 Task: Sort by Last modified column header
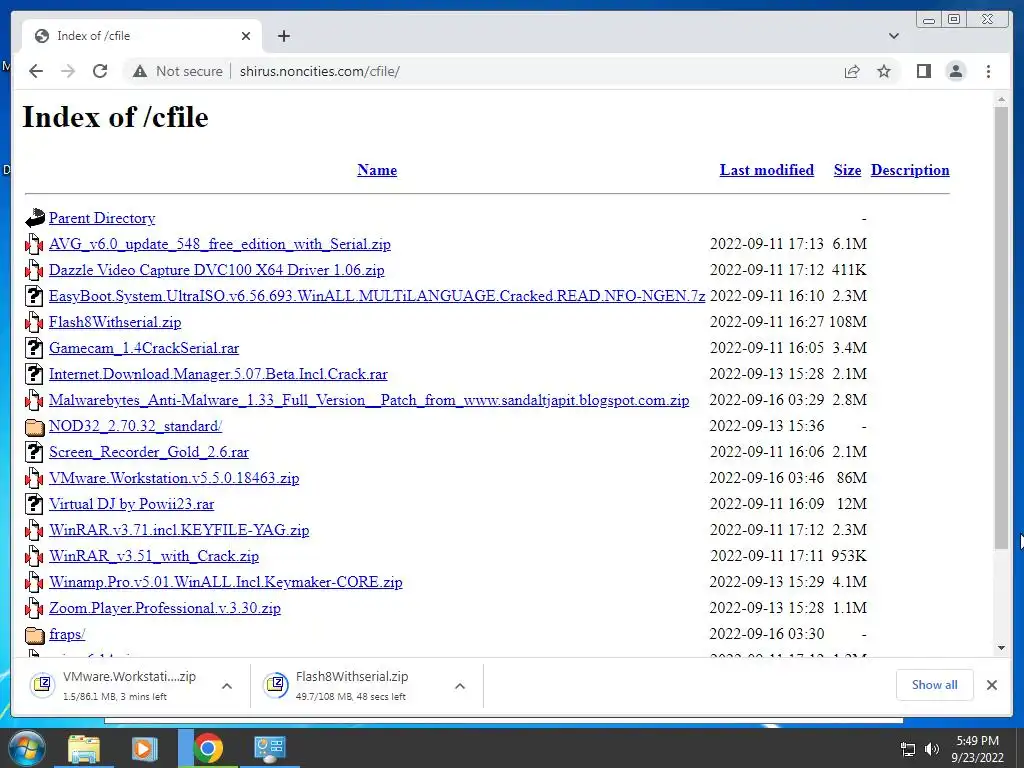point(767,170)
